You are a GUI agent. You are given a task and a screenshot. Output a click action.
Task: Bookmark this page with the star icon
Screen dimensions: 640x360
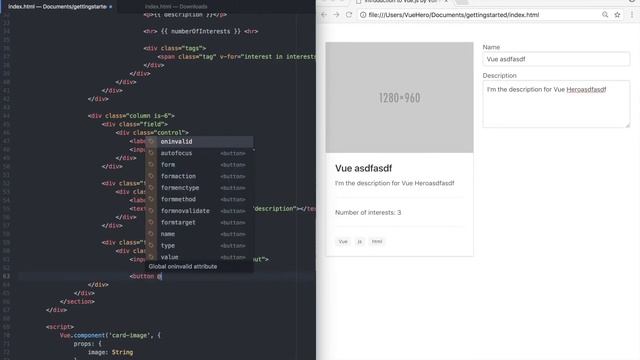[x=617, y=15]
